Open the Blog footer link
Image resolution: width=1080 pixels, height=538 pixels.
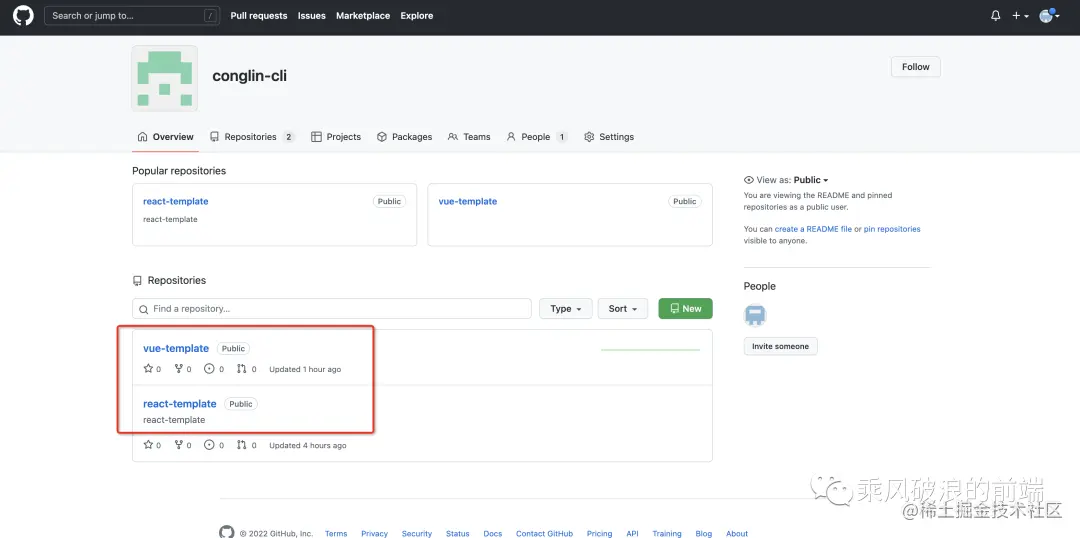coord(703,534)
